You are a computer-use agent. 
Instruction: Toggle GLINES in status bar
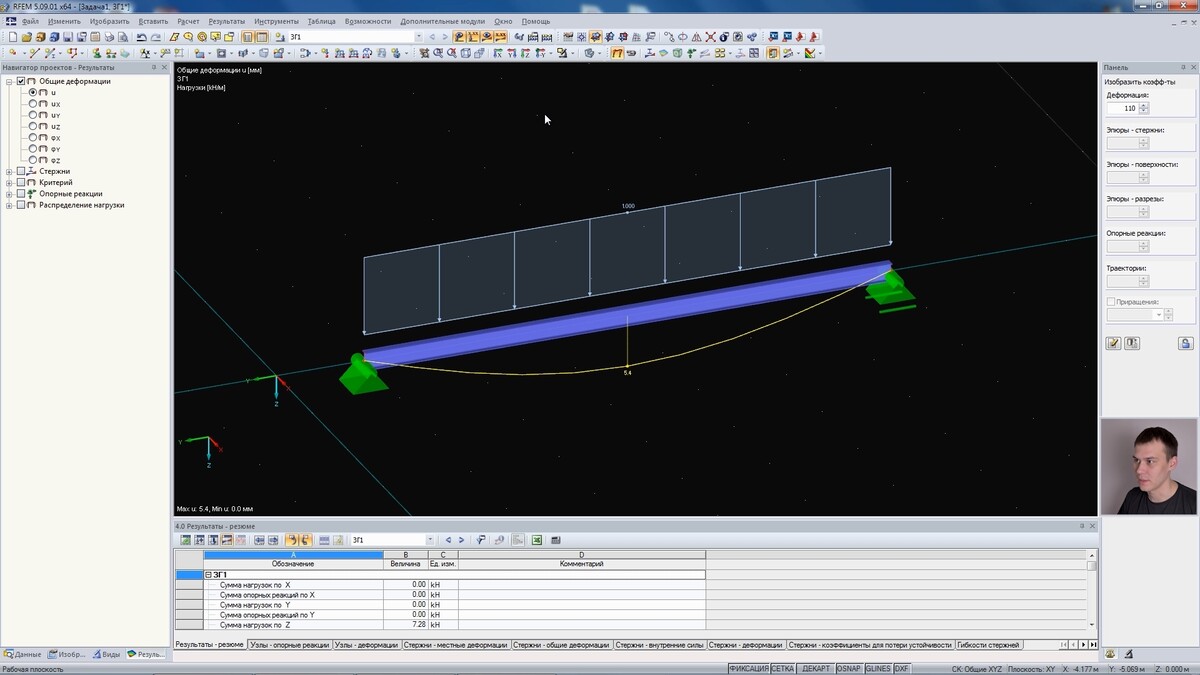(x=877, y=669)
